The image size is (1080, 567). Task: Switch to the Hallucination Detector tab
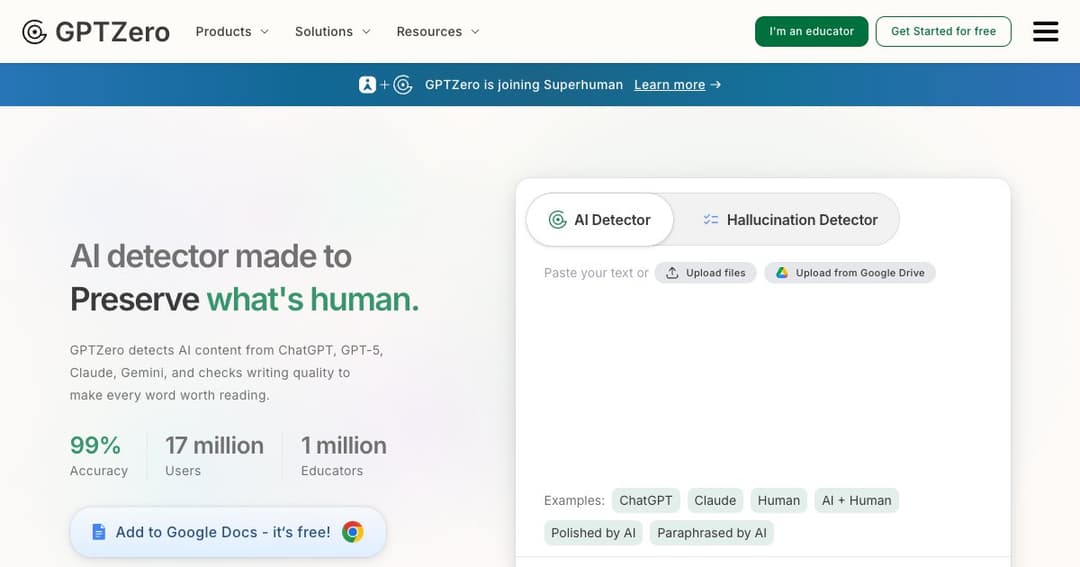(x=789, y=220)
